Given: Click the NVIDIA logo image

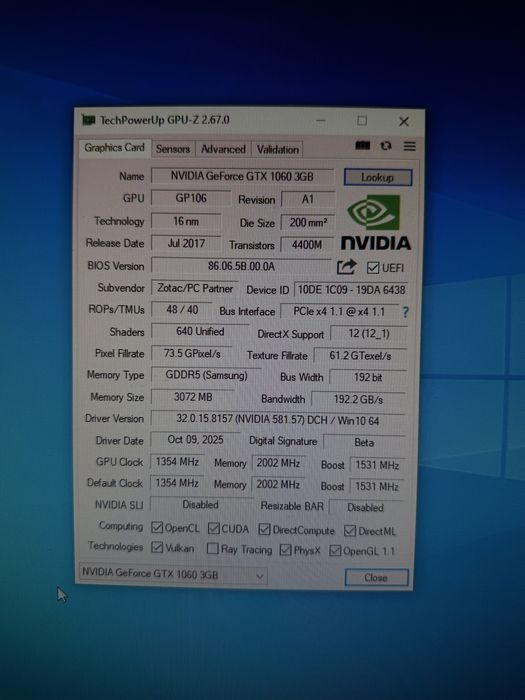Looking at the screenshot, I should click(x=375, y=222).
